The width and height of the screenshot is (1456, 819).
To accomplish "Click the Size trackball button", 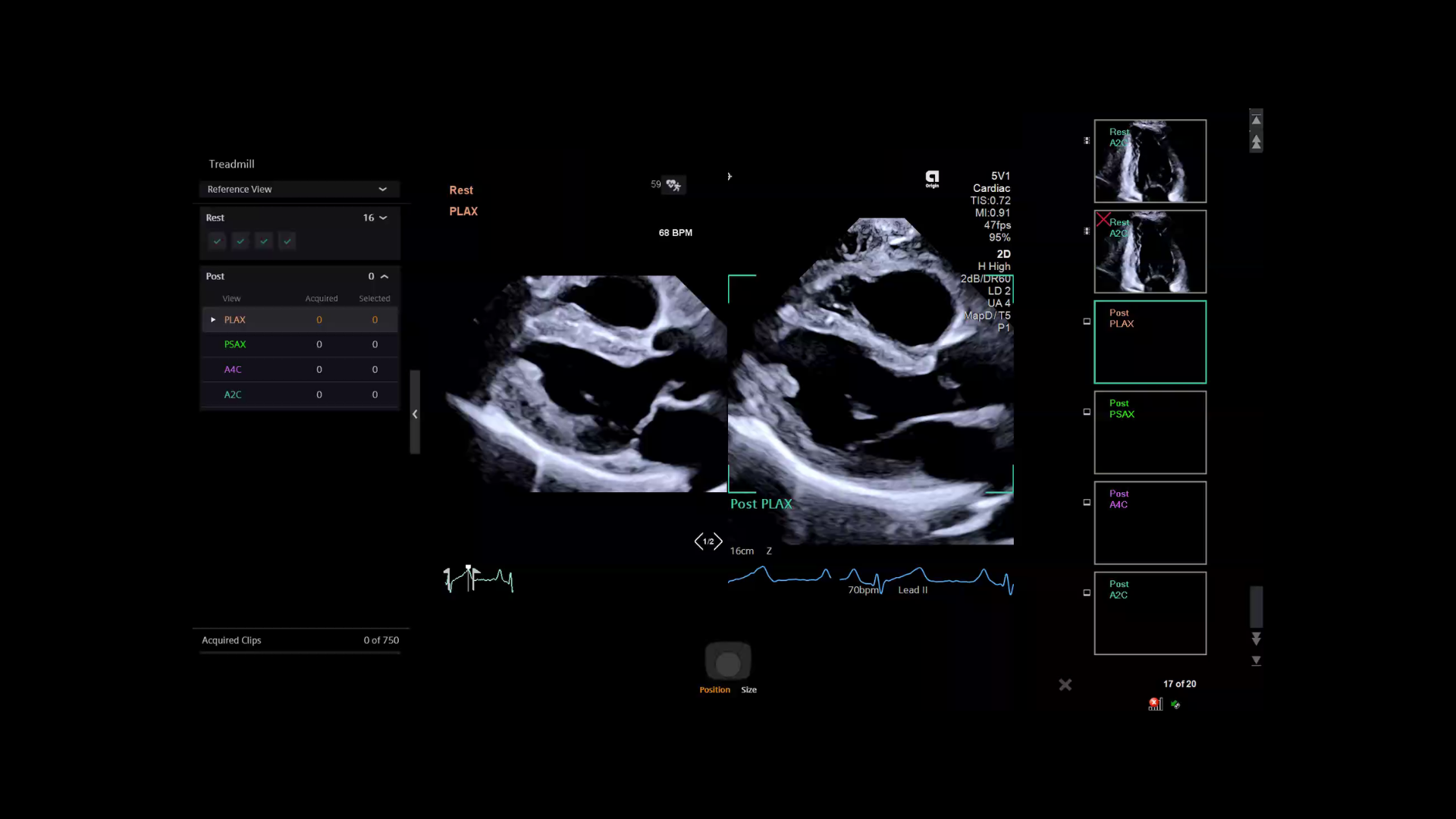I will 748,689.
